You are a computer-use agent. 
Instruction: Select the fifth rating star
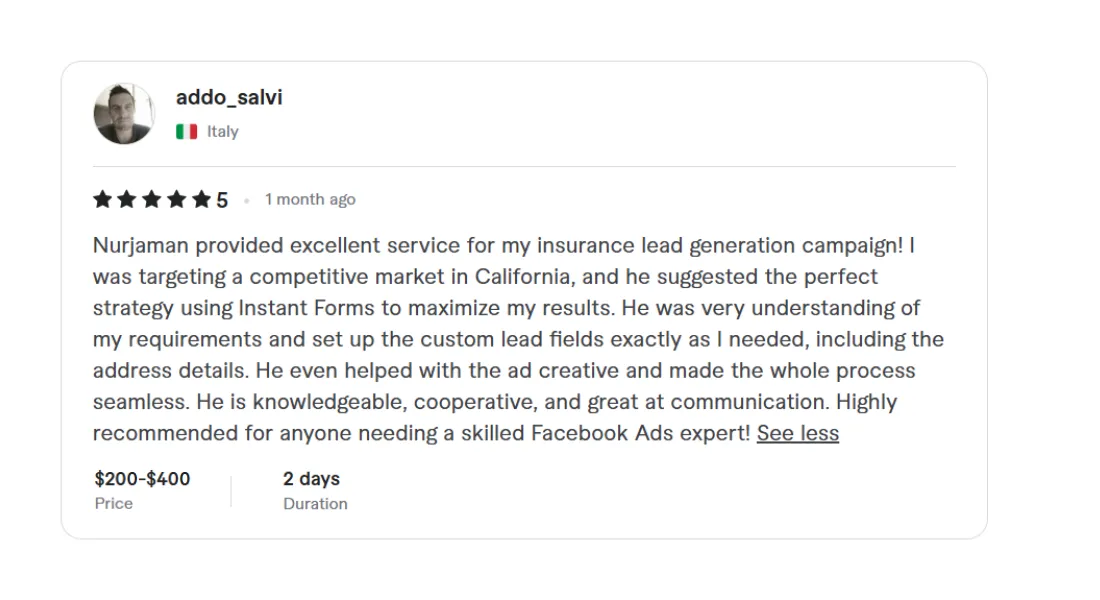pos(202,199)
